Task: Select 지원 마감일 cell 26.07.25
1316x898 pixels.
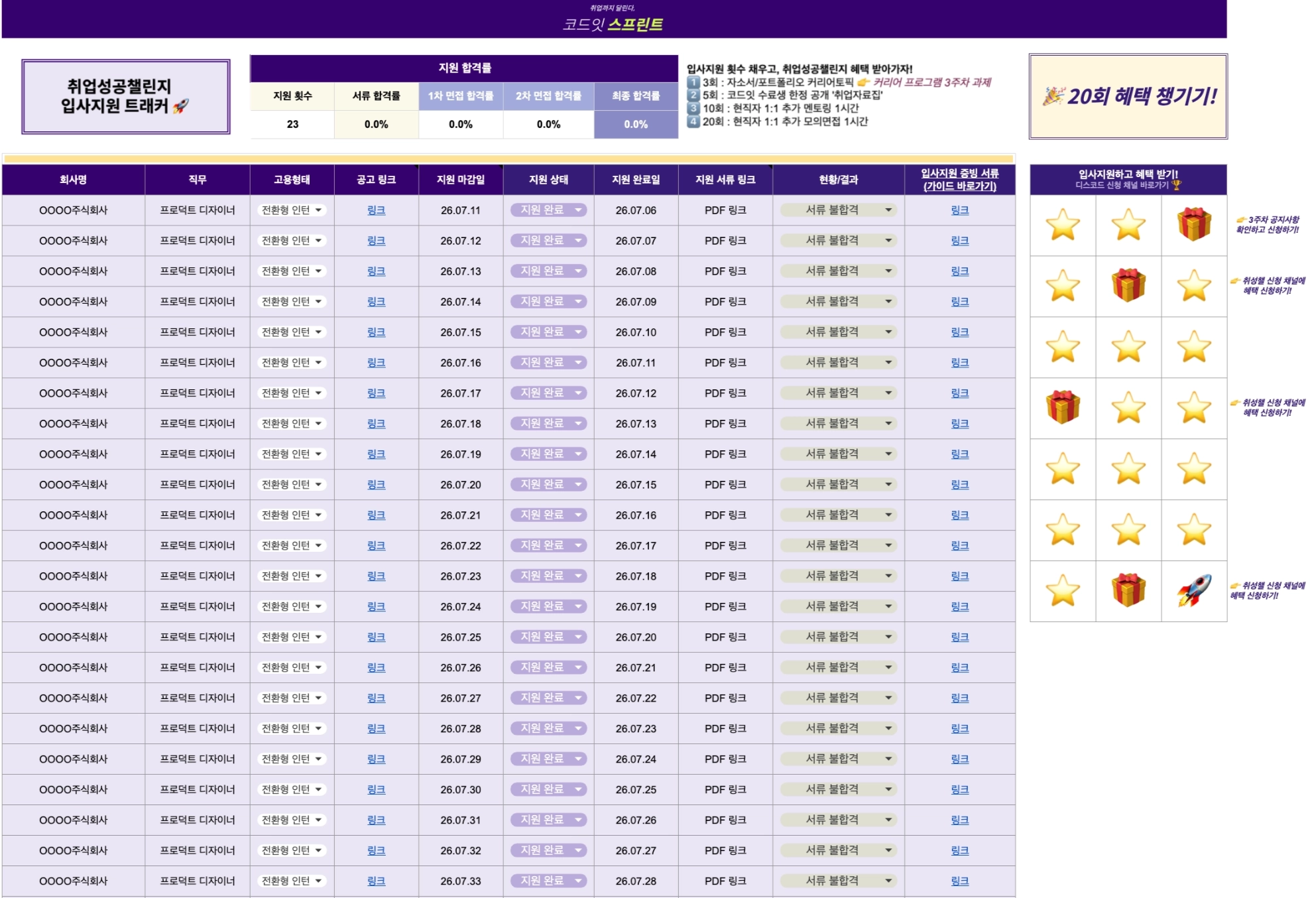Action: point(461,637)
